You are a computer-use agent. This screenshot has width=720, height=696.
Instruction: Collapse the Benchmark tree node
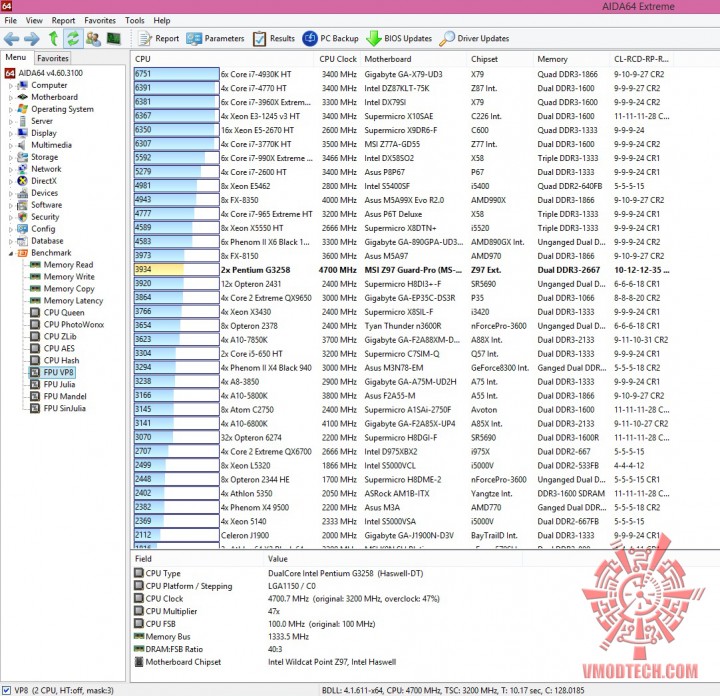(11, 253)
